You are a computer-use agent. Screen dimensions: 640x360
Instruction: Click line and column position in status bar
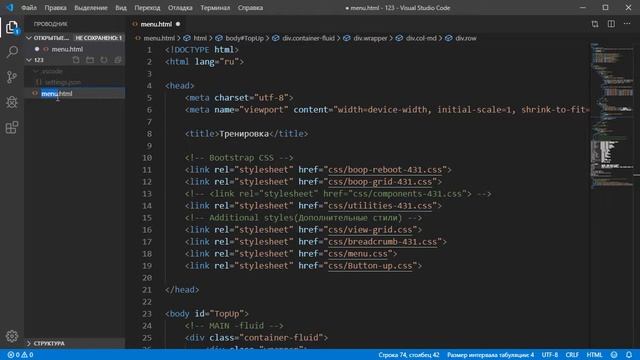coord(409,355)
